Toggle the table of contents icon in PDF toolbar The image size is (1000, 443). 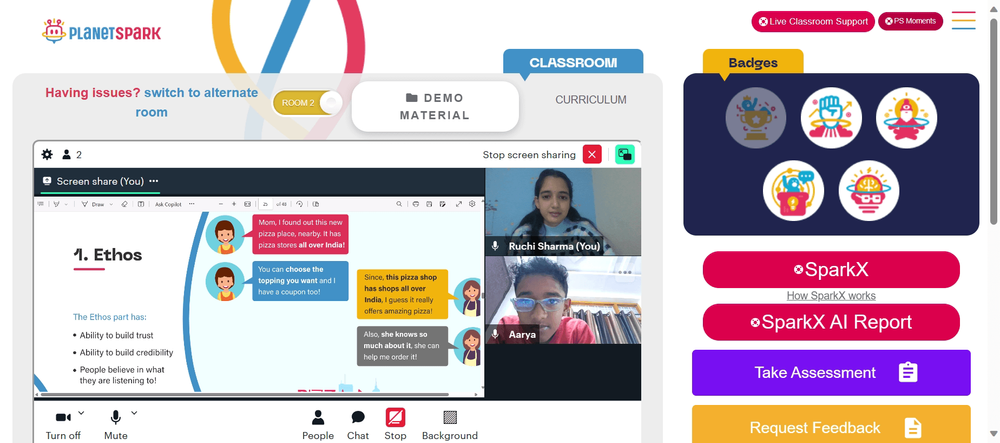[x=40, y=204]
